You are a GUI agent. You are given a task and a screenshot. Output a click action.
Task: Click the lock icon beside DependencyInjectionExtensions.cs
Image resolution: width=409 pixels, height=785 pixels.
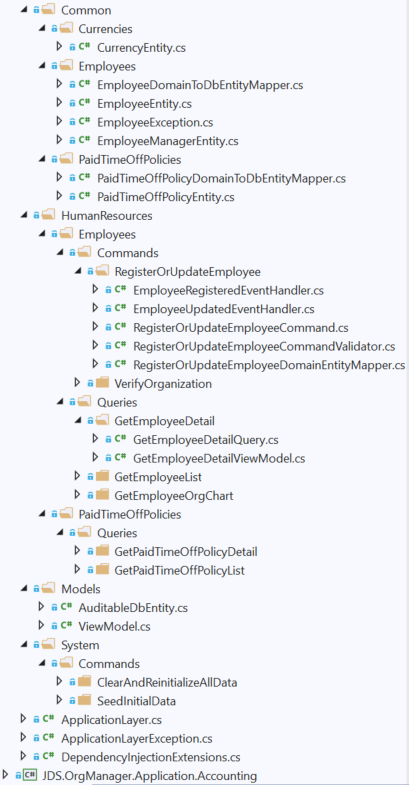tap(36, 757)
